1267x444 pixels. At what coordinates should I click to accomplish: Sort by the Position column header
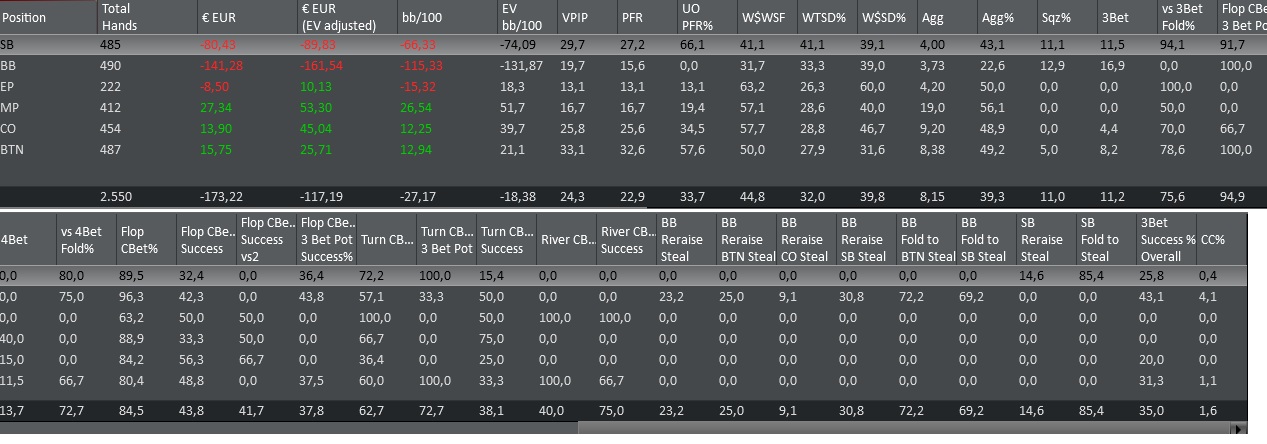[48, 17]
